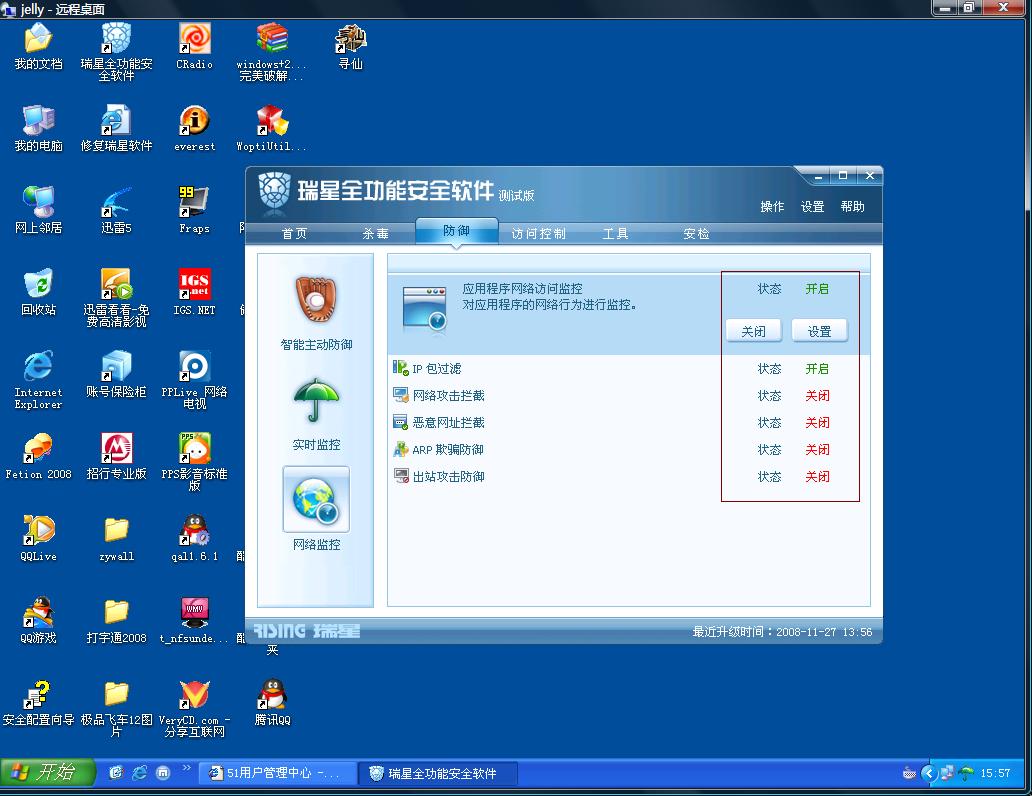Viewport: 1032px width, 796px height.
Task: Switch to 51用户管理中心 taskbar window
Action: pyautogui.click(x=277, y=773)
